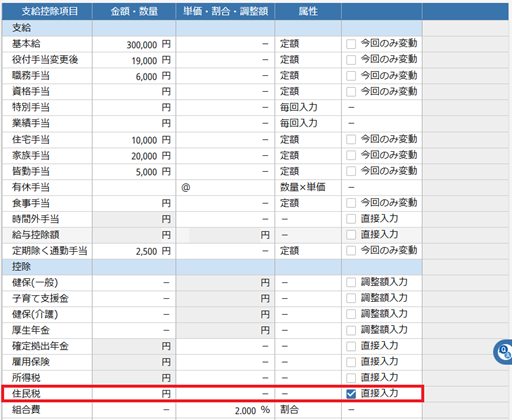
Task: Enable 直接入力 for 時間外手当
Action: coord(351,219)
